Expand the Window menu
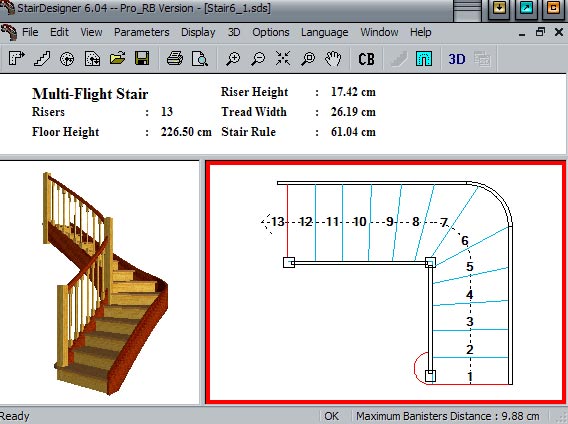The height and width of the screenshot is (424, 568). point(379,32)
